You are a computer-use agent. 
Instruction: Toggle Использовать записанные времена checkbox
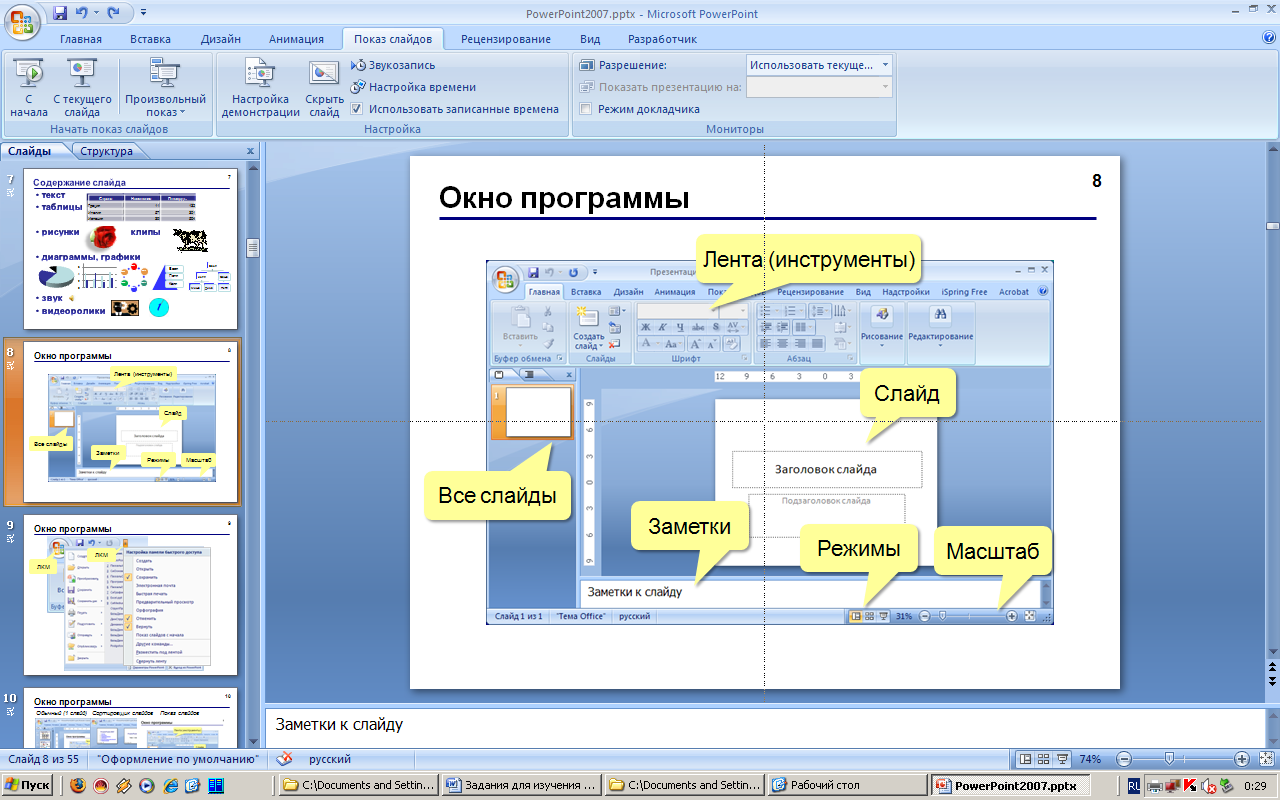(x=357, y=109)
